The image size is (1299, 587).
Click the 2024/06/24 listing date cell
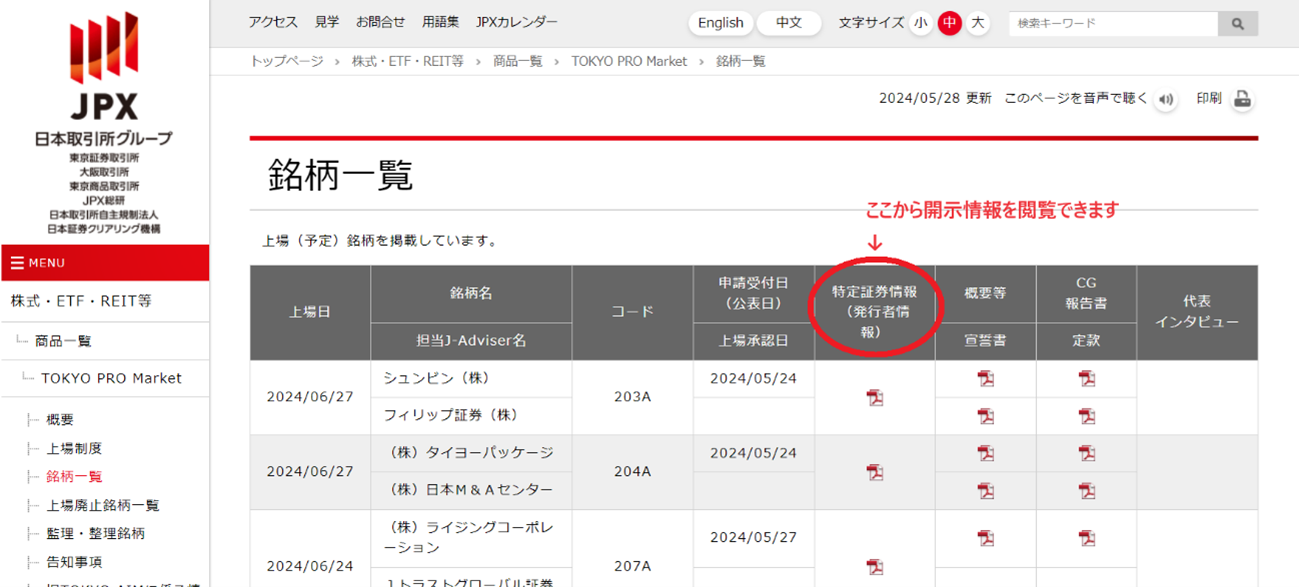click(x=310, y=566)
